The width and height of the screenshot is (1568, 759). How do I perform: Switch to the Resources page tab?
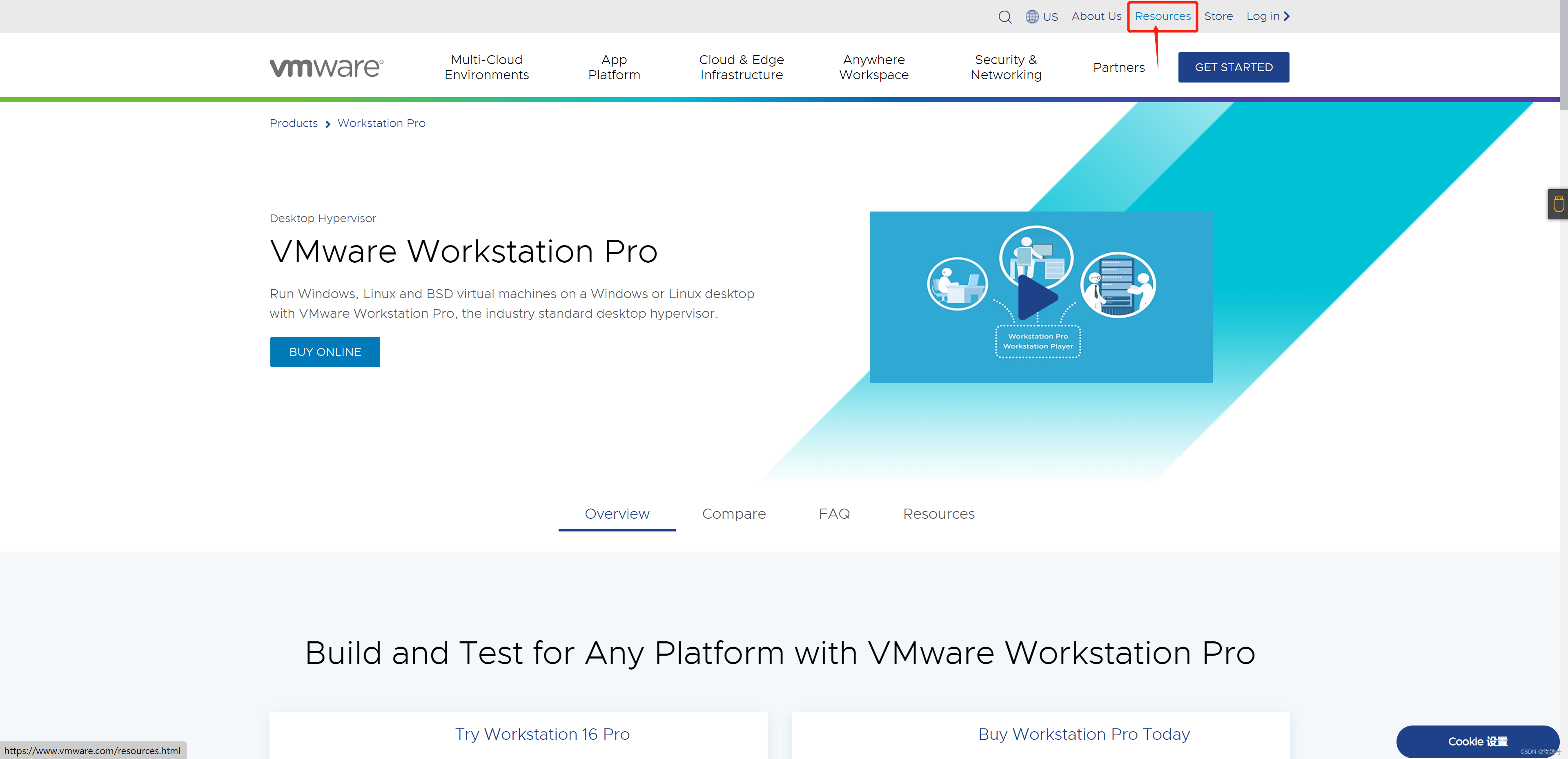coord(939,513)
